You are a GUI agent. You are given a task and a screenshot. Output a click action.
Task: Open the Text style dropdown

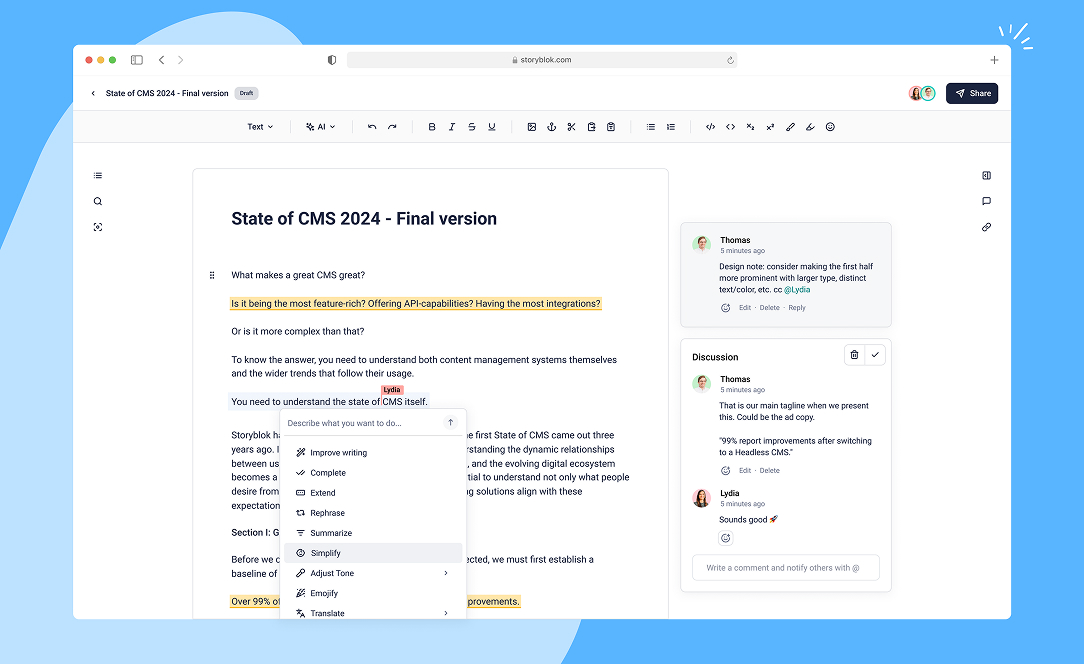pyautogui.click(x=260, y=127)
